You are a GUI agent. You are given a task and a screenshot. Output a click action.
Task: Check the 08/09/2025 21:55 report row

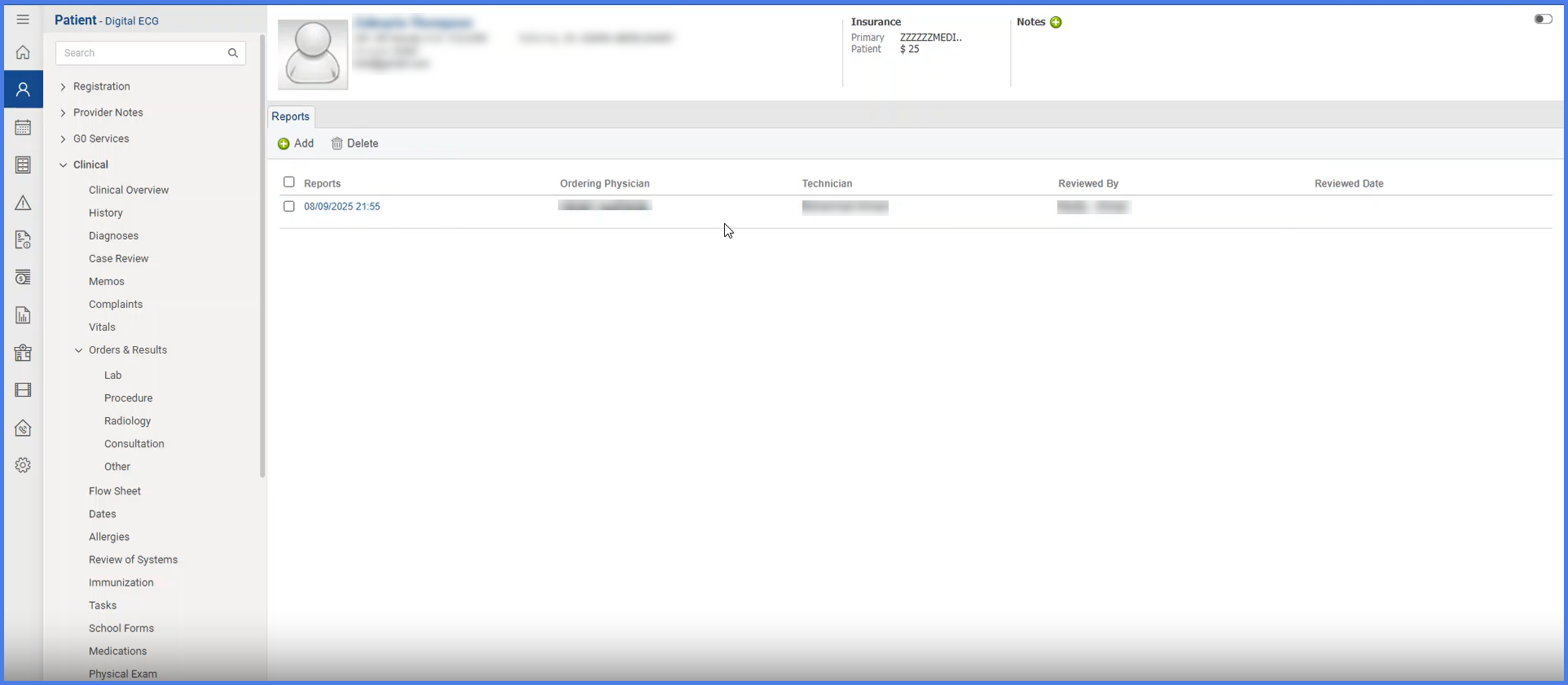288,207
